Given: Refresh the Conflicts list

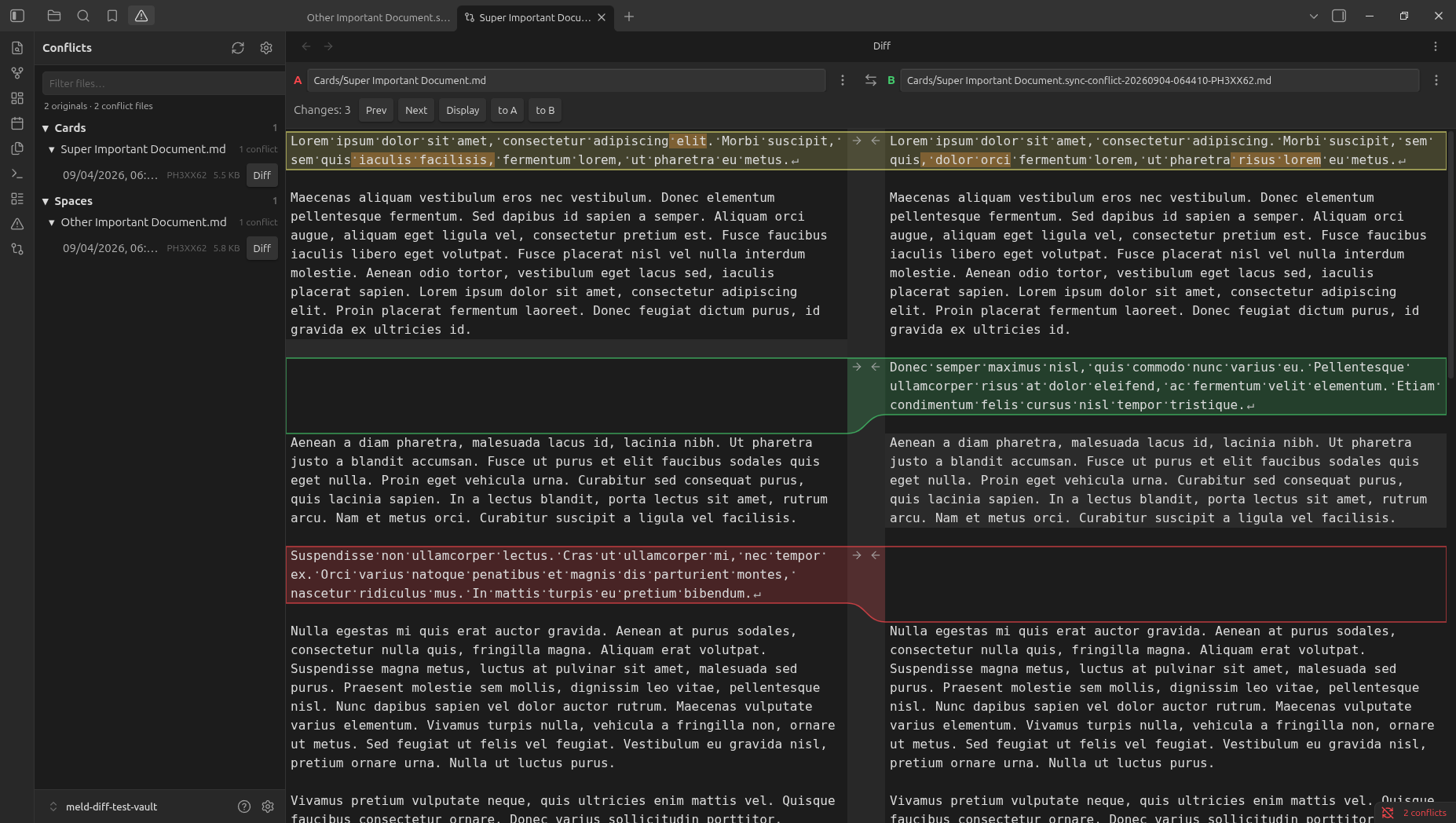Looking at the screenshot, I should 238,48.
